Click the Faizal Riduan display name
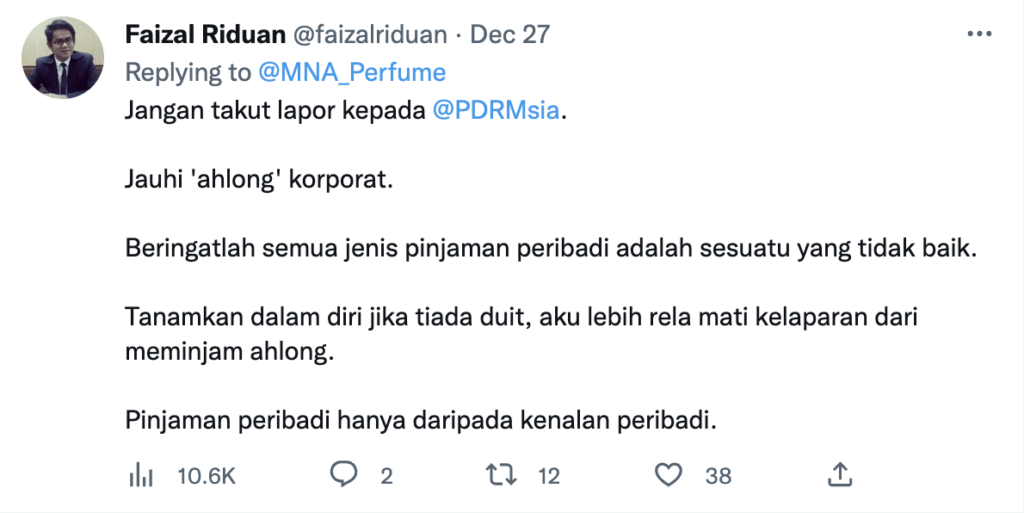1024x513 pixels. (205, 35)
